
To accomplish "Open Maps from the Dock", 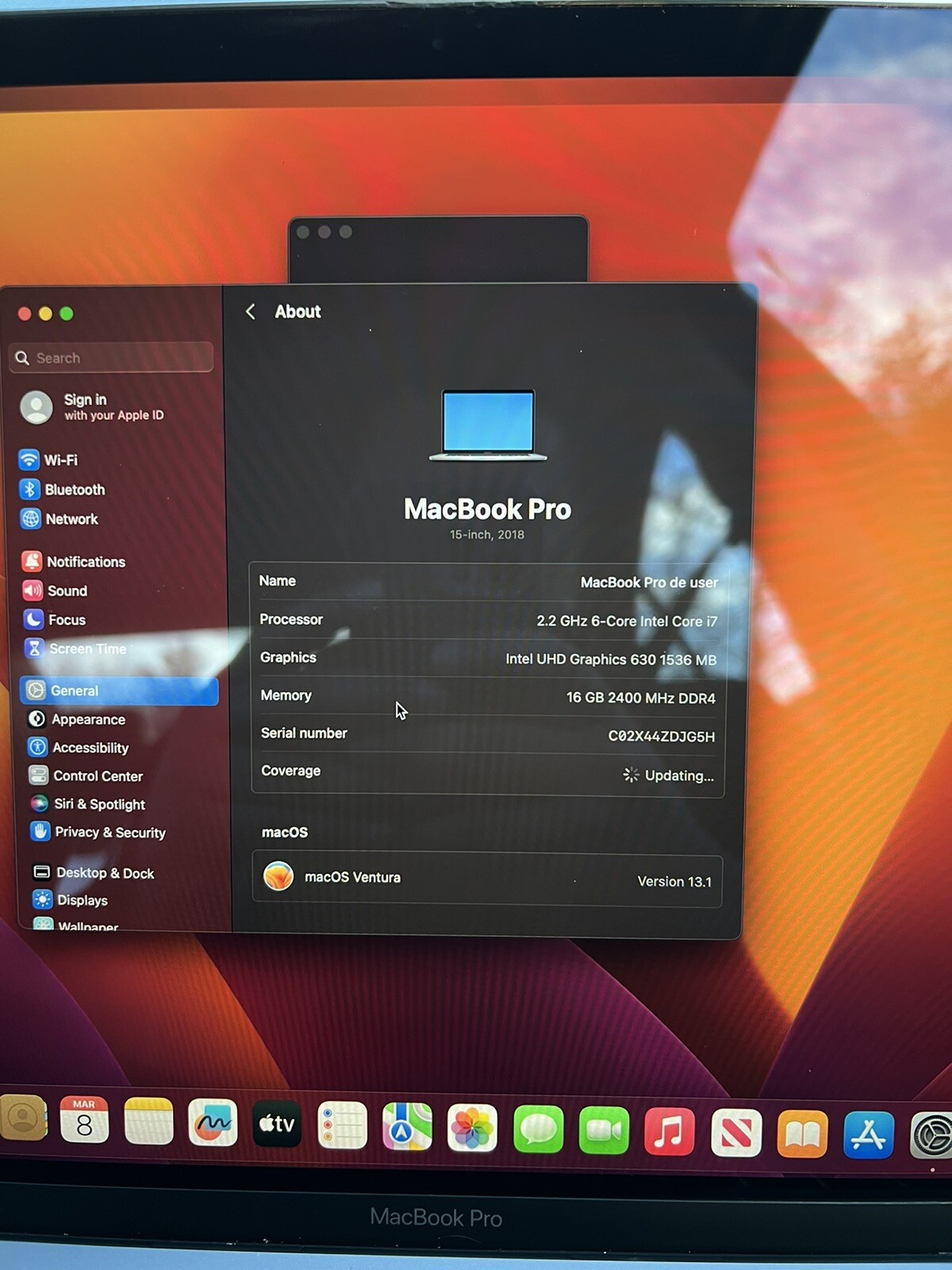I will pos(407,1126).
